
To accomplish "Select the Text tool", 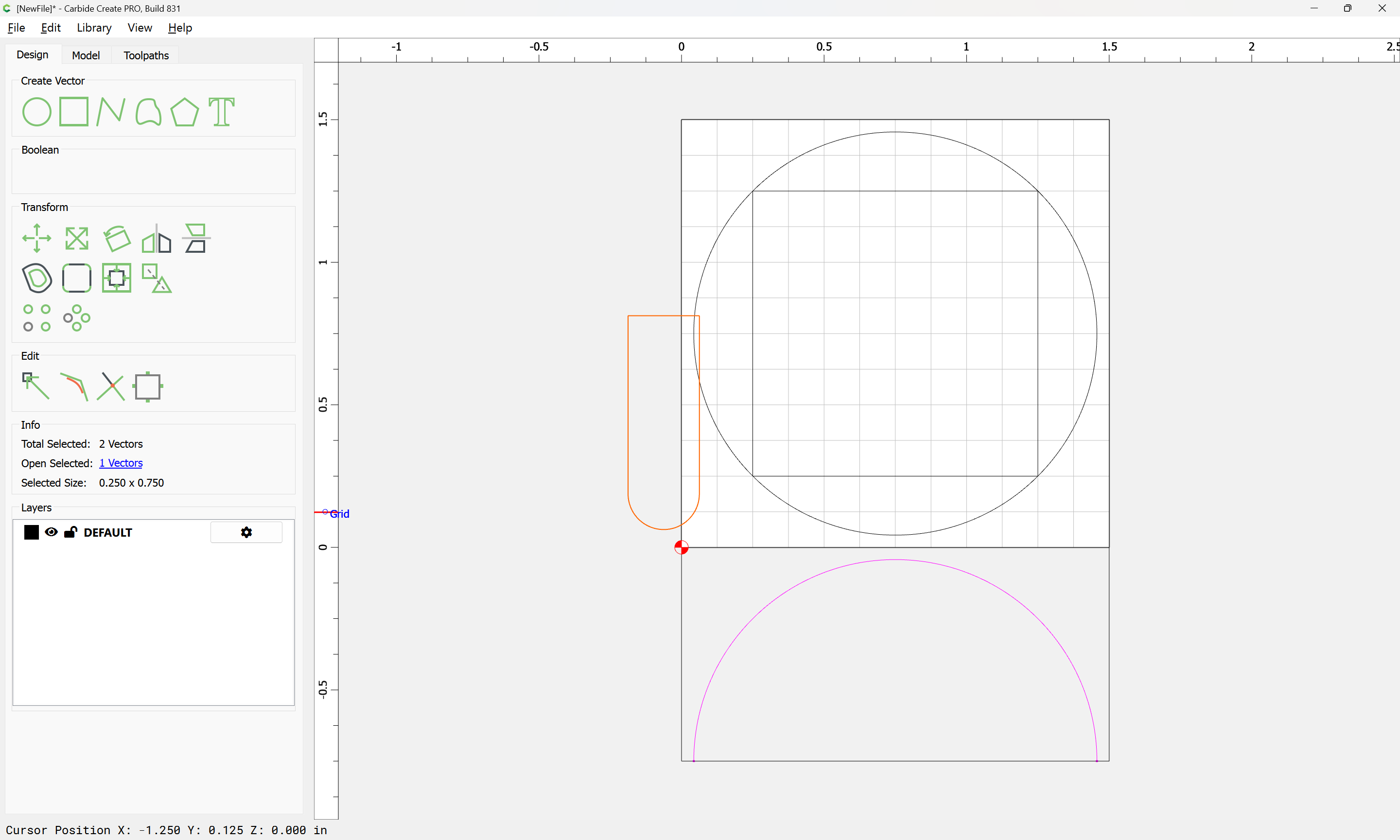I will tap(221, 111).
